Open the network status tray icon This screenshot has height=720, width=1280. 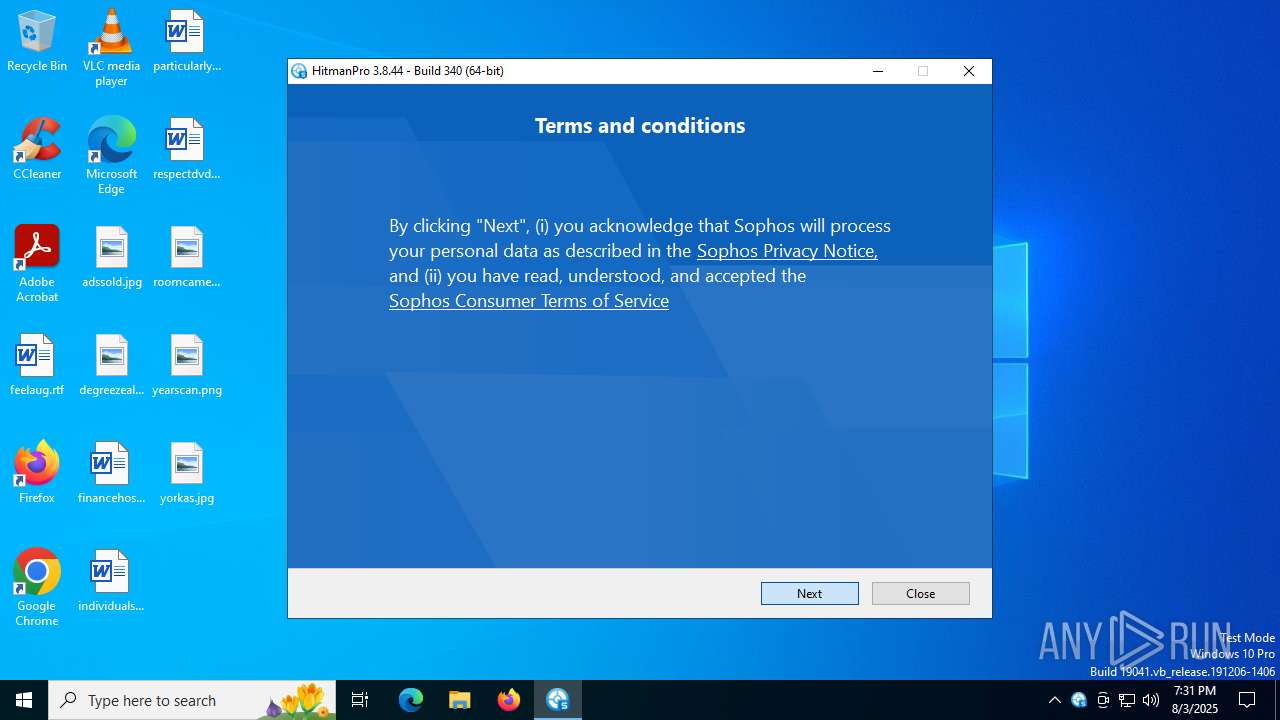[1127, 700]
